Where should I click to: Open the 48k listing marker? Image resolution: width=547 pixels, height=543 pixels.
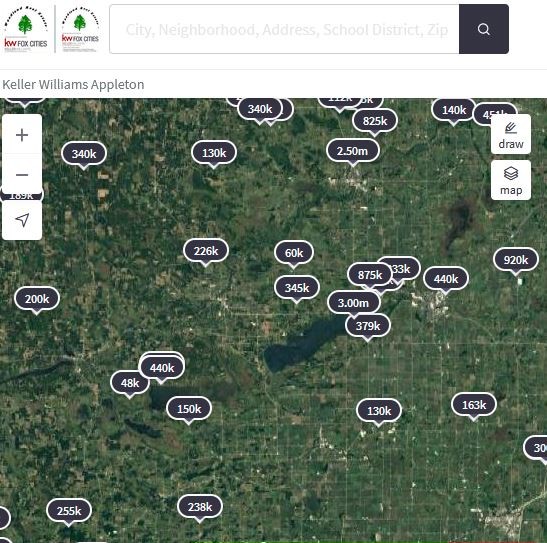130,383
